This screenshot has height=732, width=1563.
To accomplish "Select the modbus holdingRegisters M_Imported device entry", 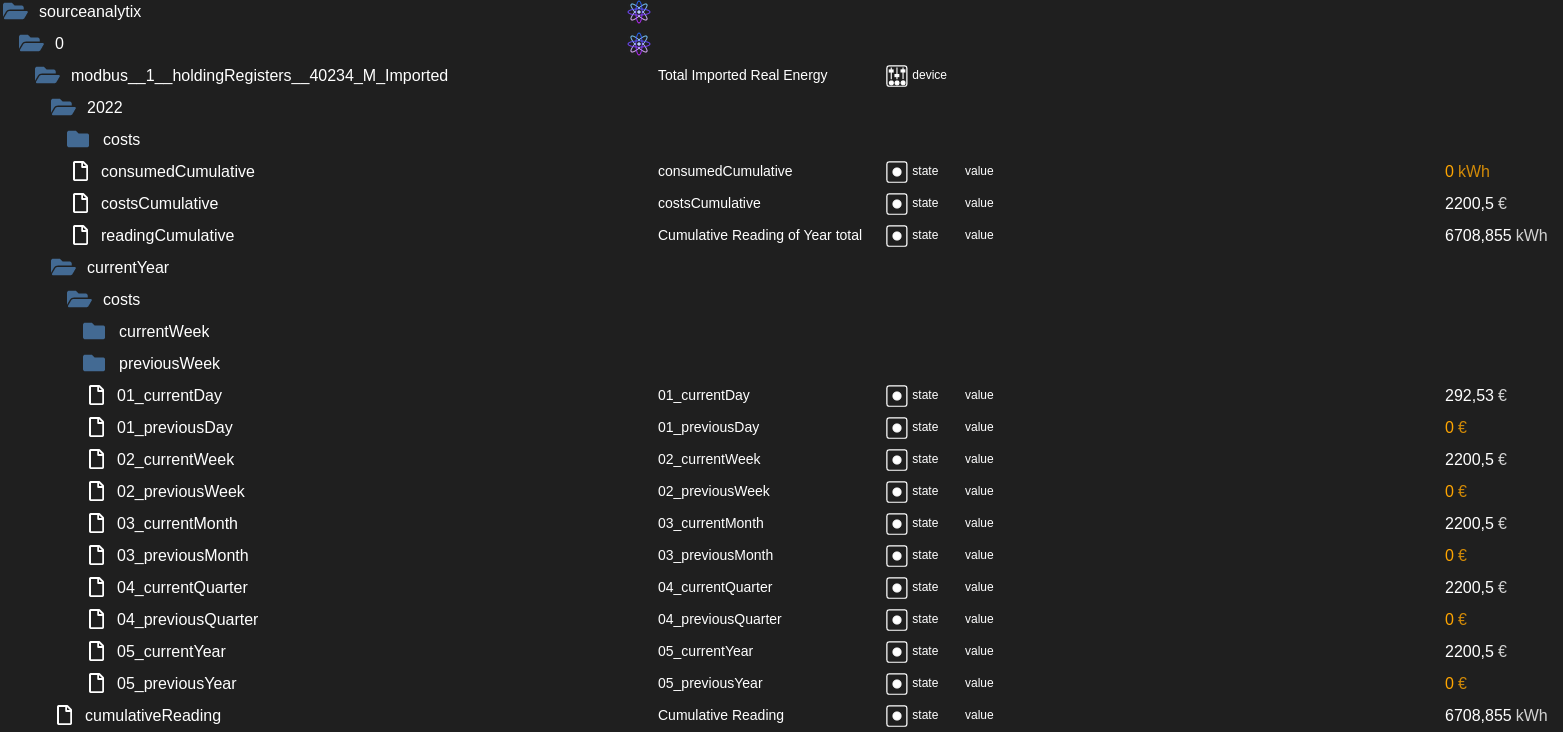I will 259,76.
